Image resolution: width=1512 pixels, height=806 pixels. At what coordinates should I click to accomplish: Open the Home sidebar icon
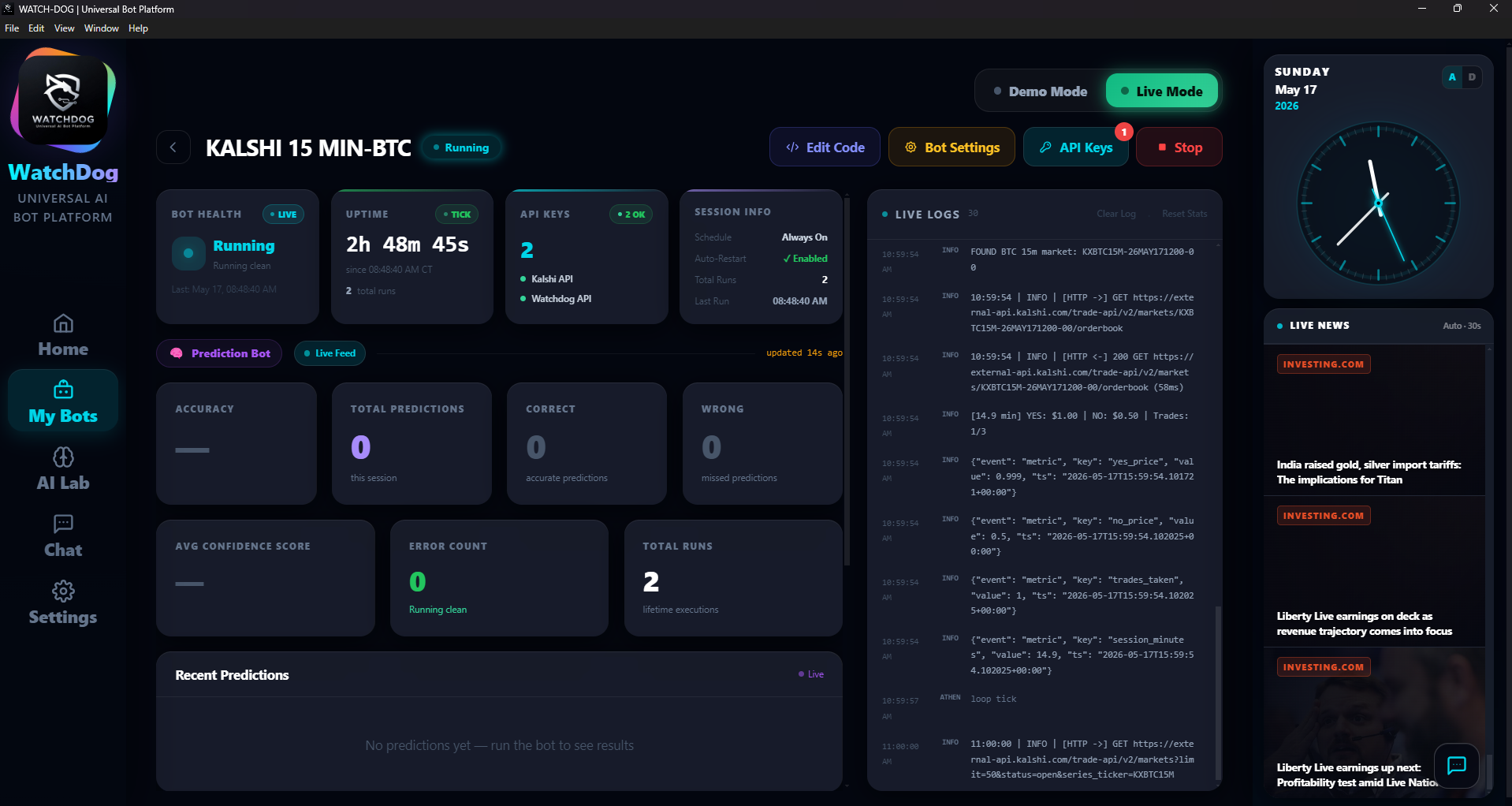click(63, 323)
